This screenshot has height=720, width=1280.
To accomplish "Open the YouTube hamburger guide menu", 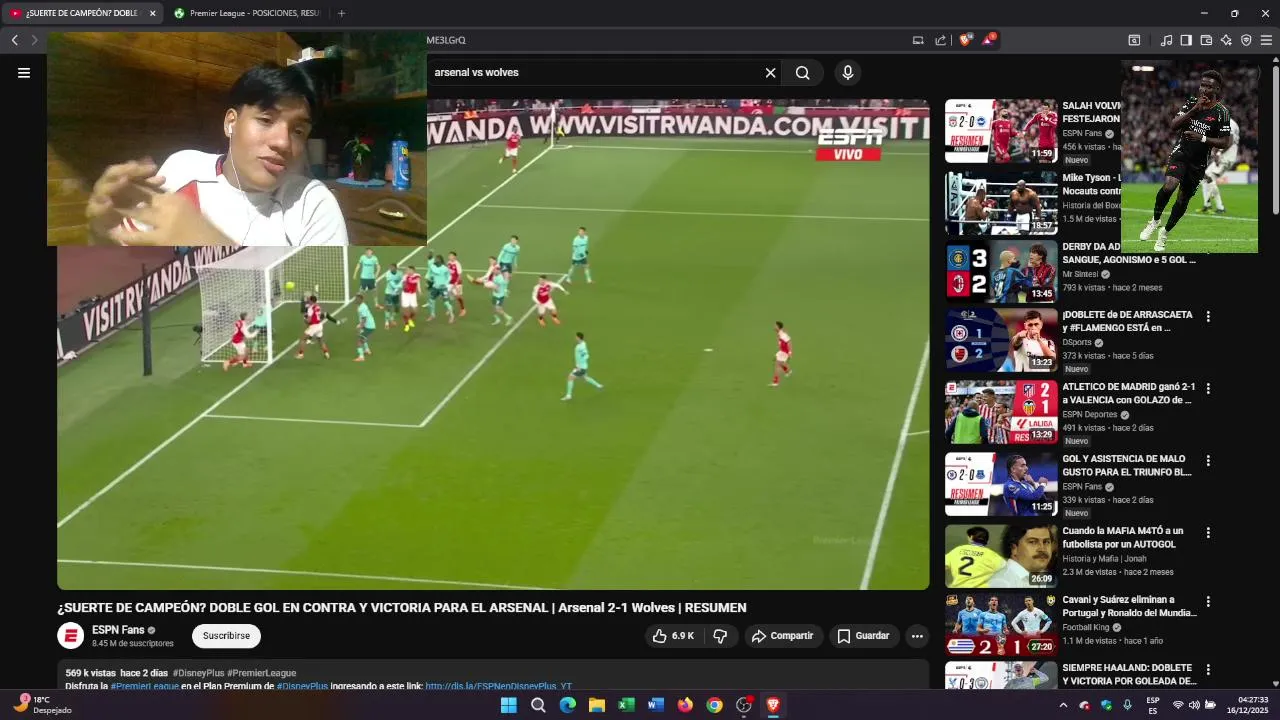I will [24, 73].
